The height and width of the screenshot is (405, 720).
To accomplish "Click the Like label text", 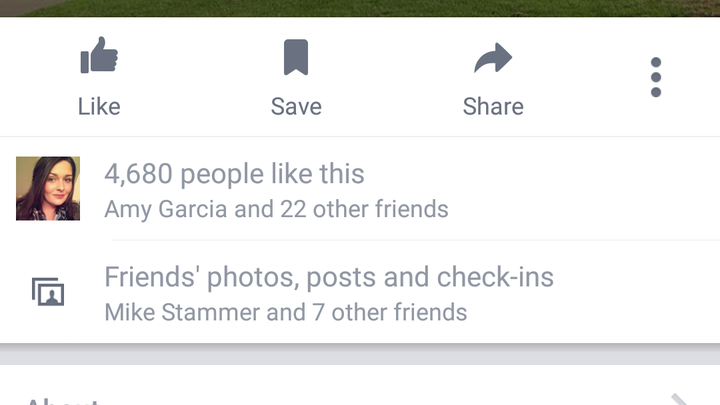I will coord(99,107).
